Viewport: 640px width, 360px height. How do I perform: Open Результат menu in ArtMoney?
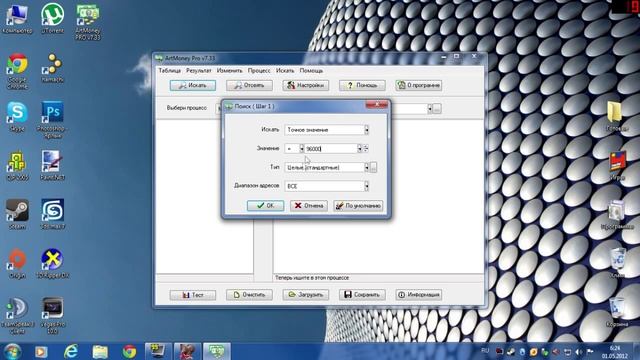pyautogui.click(x=199, y=71)
